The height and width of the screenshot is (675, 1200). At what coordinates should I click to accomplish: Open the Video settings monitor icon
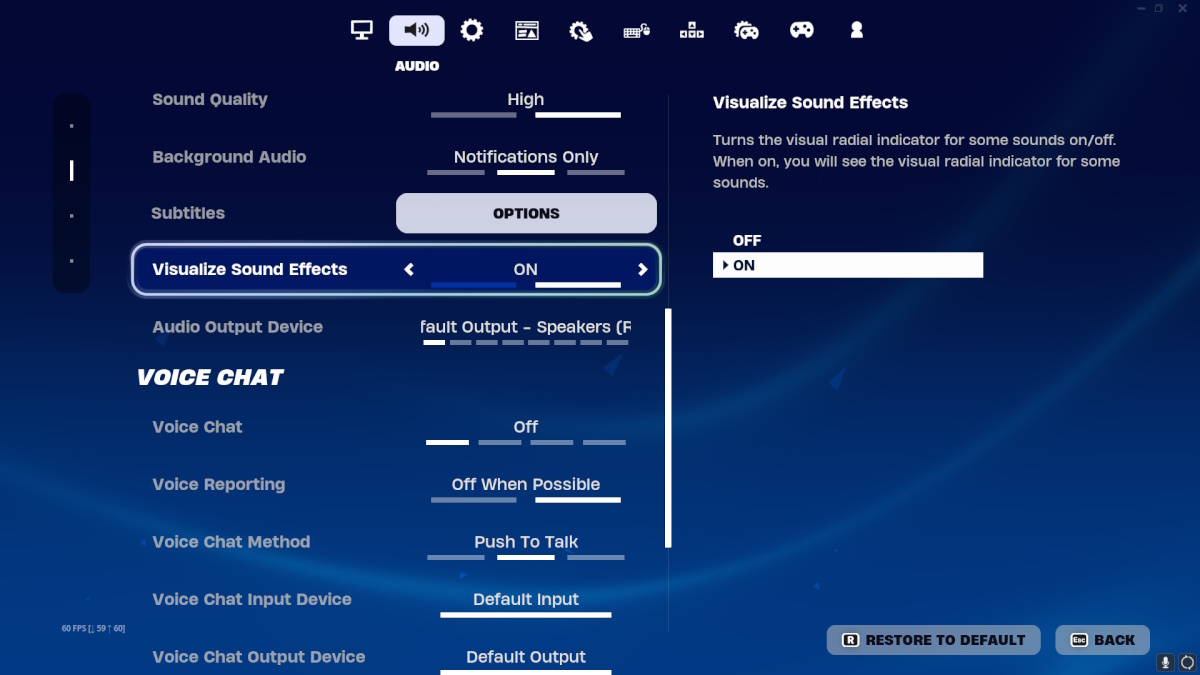click(x=362, y=30)
